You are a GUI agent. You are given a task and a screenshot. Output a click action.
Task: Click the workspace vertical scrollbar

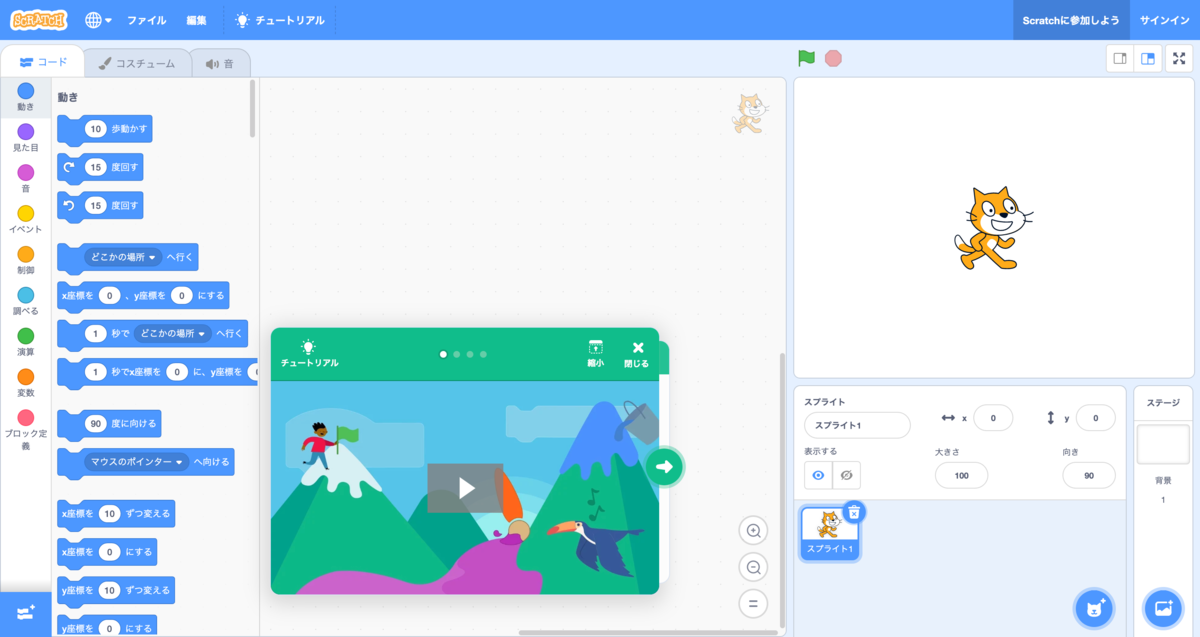click(x=782, y=488)
